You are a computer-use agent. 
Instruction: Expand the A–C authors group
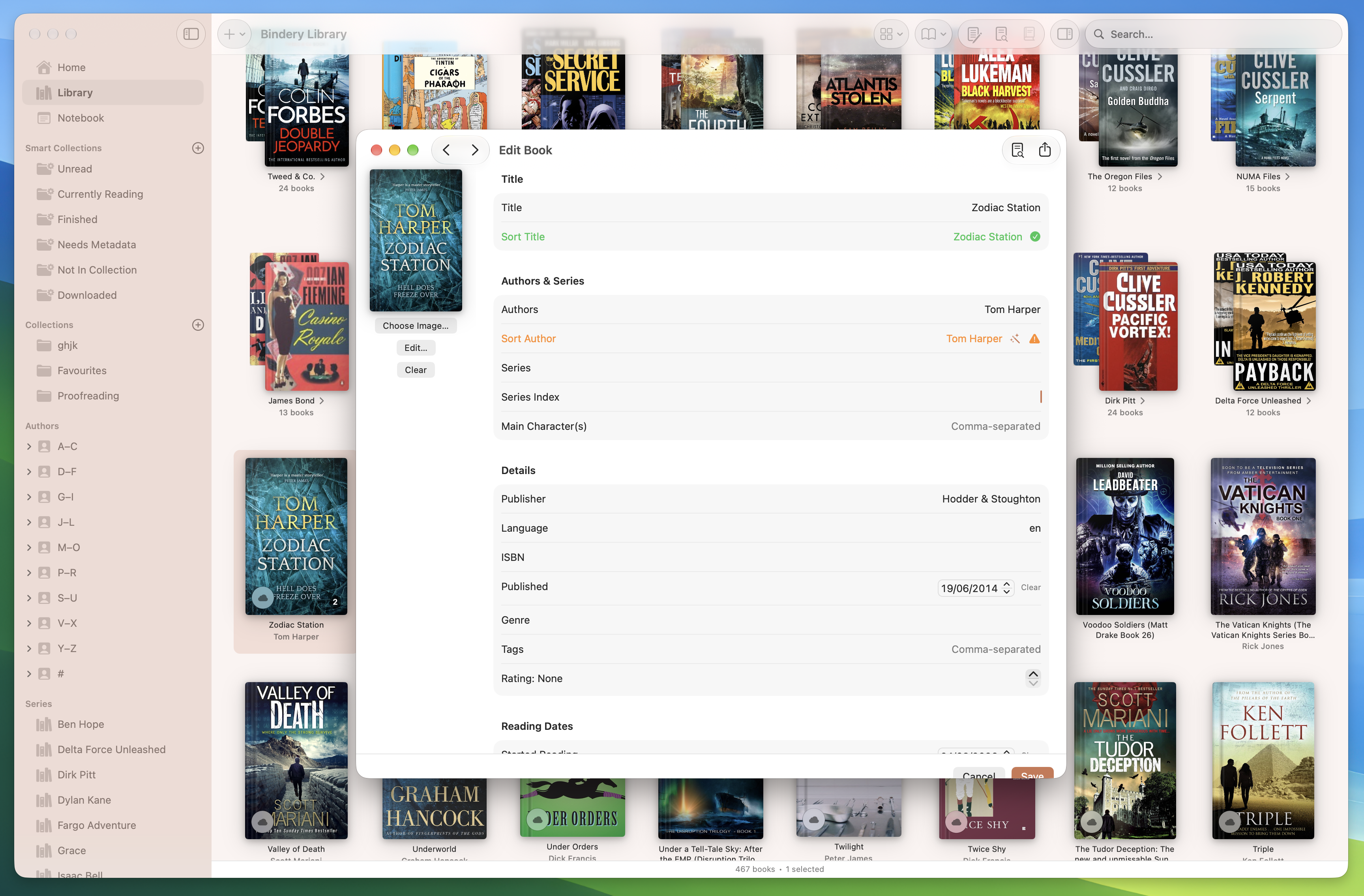click(29, 446)
